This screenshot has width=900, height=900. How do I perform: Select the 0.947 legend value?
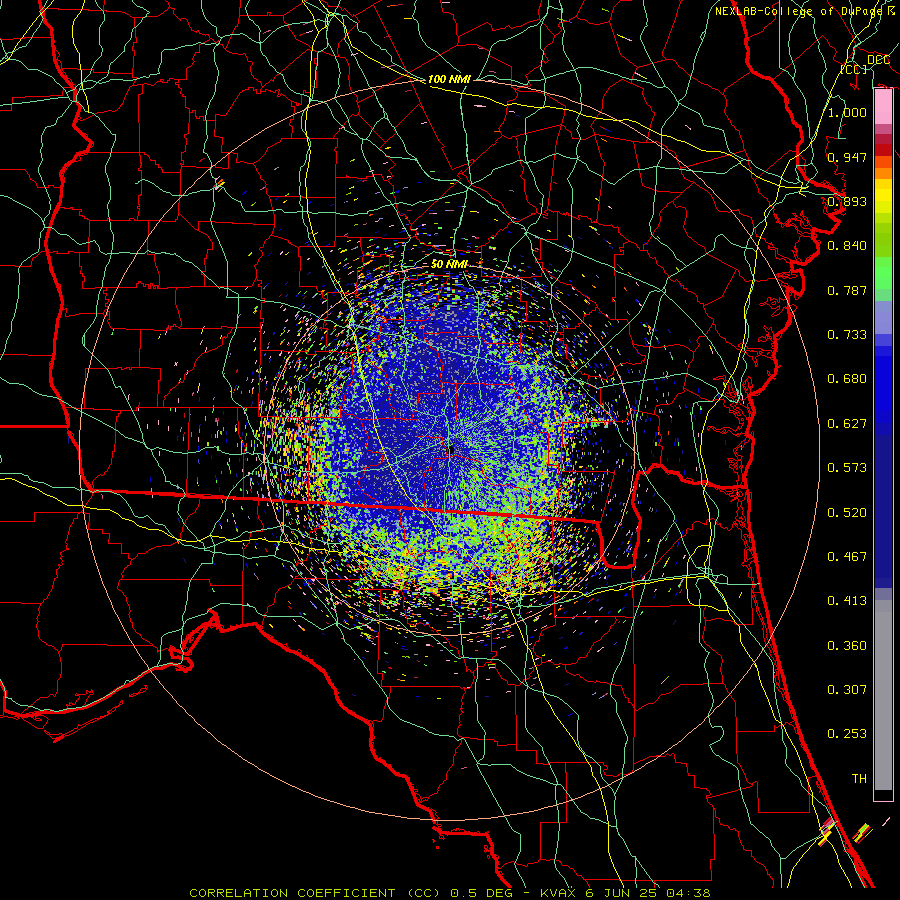pos(847,157)
